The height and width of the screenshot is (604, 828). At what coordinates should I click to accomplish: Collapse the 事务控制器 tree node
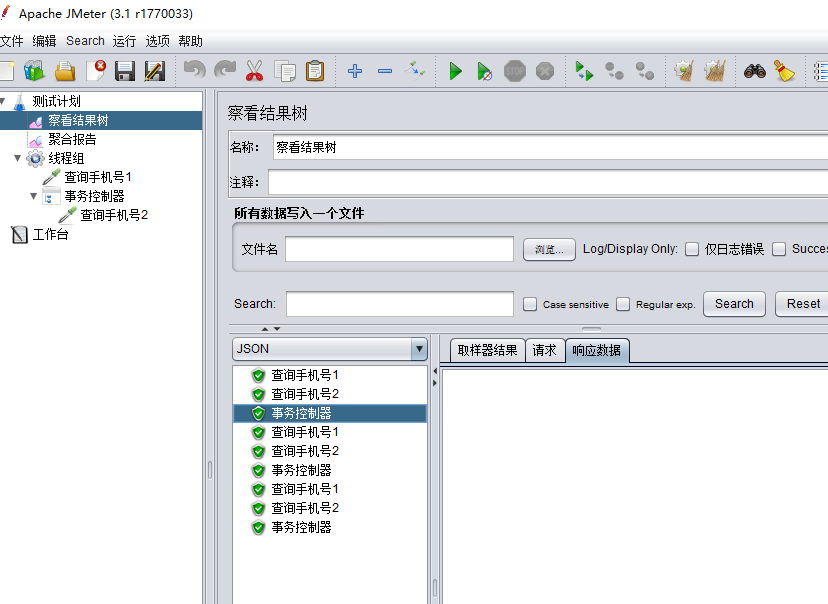point(33,196)
